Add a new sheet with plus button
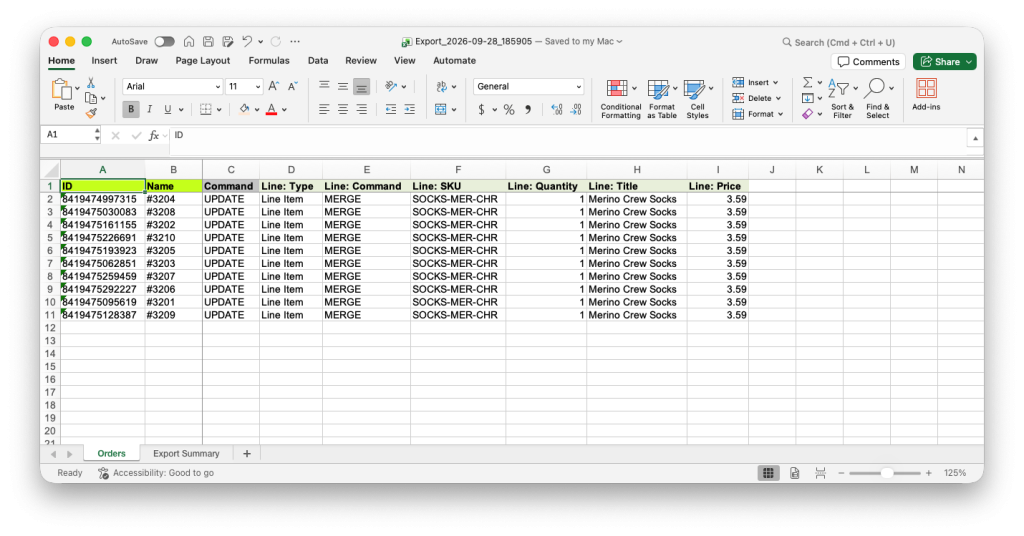This screenshot has height=536, width=1024. pyautogui.click(x=246, y=454)
